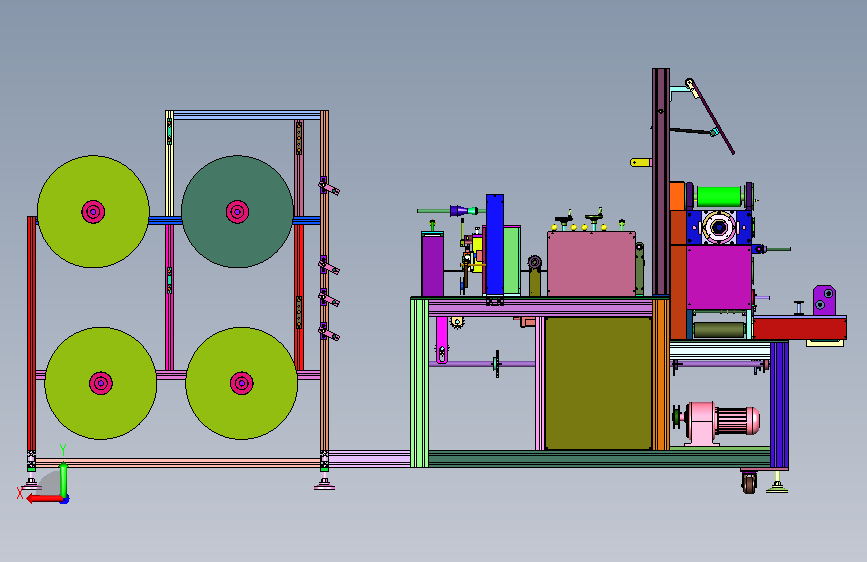Viewport: 867px width, 562px height.
Task: Click the red X axis arrow of the triad
Action: [x=44, y=498]
